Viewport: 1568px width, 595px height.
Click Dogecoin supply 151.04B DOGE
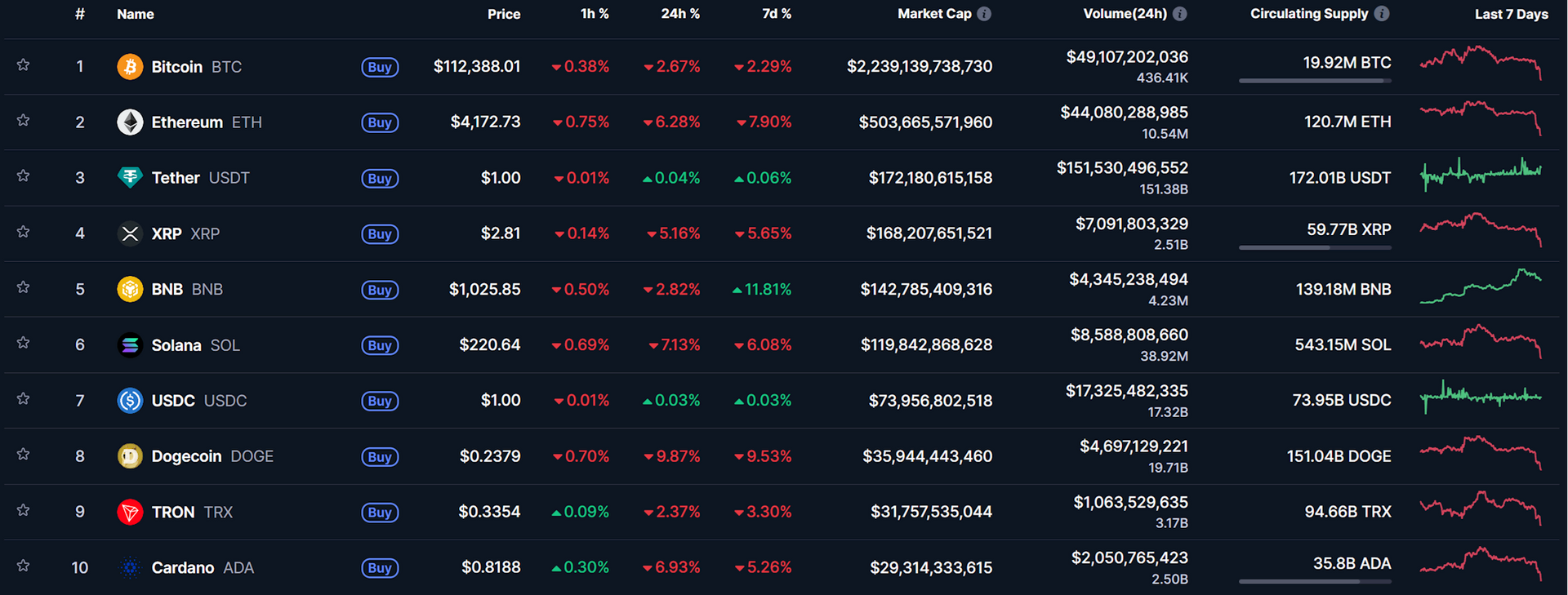(x=1339, y=456)
